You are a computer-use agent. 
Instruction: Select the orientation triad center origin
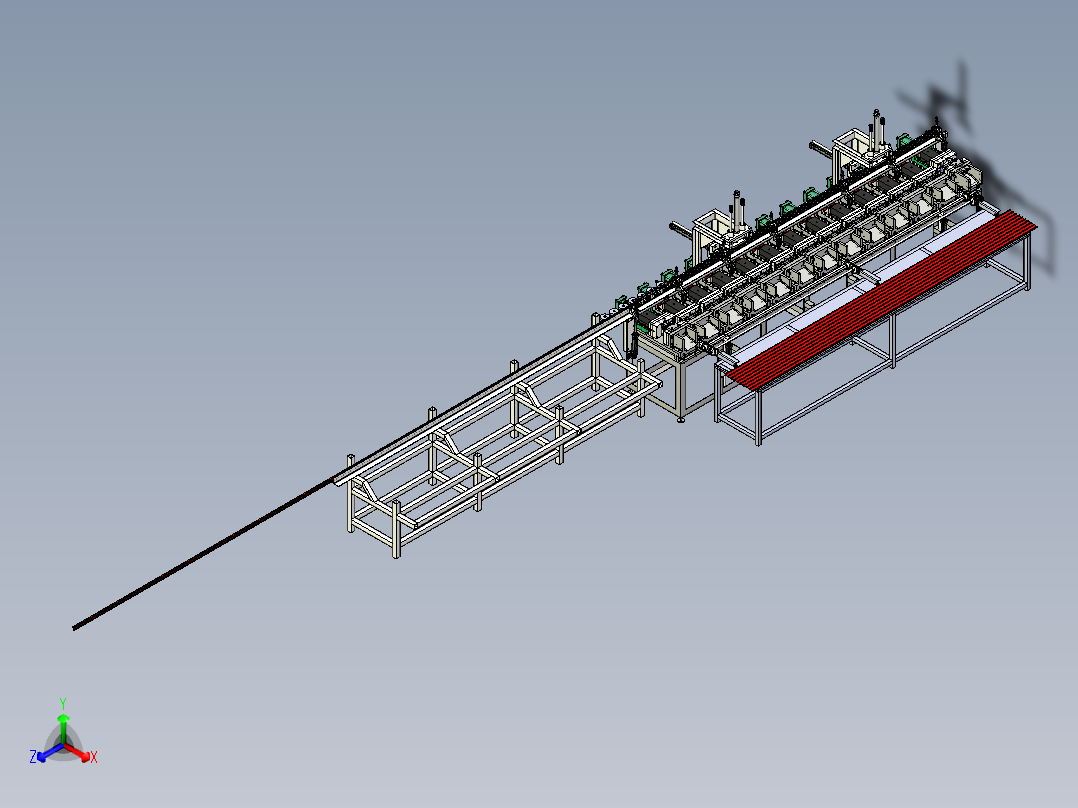tap(63, 745)
